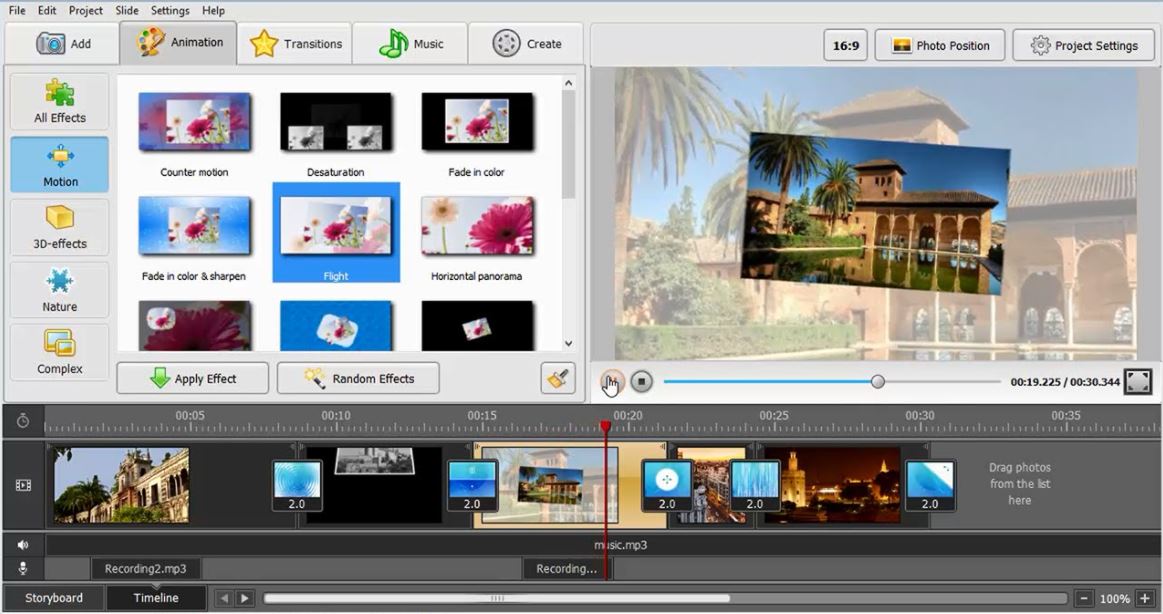
Task: Open the Complex effects category
Action: click(x=58, y=352)
